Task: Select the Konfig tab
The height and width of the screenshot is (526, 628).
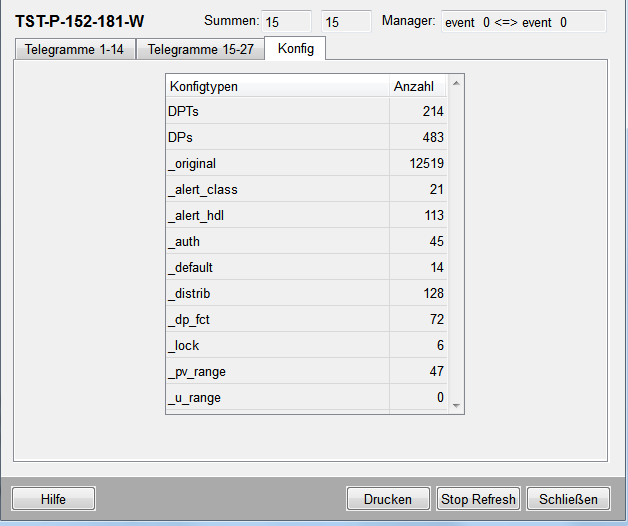Action: pyautogui.click(x=295, y=48)
